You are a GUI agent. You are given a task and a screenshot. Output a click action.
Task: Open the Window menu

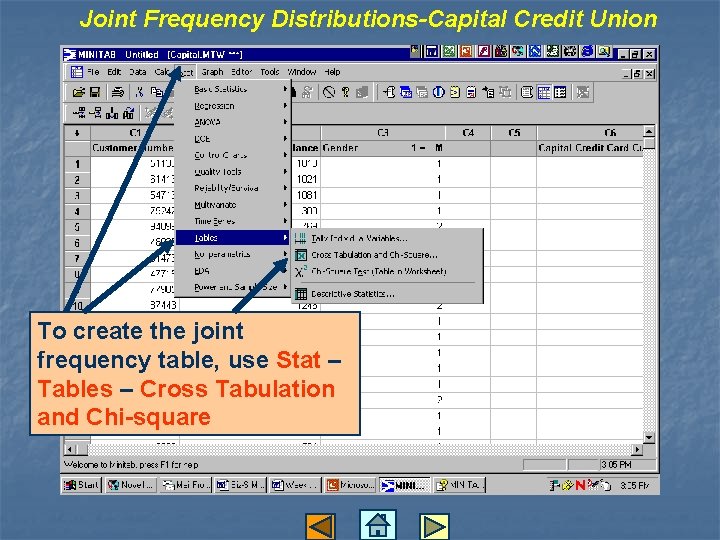[x=302, y=72]
